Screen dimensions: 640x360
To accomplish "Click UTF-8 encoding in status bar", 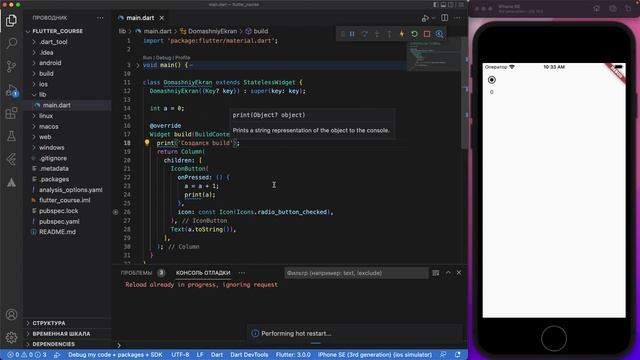I will pos(180,355).
